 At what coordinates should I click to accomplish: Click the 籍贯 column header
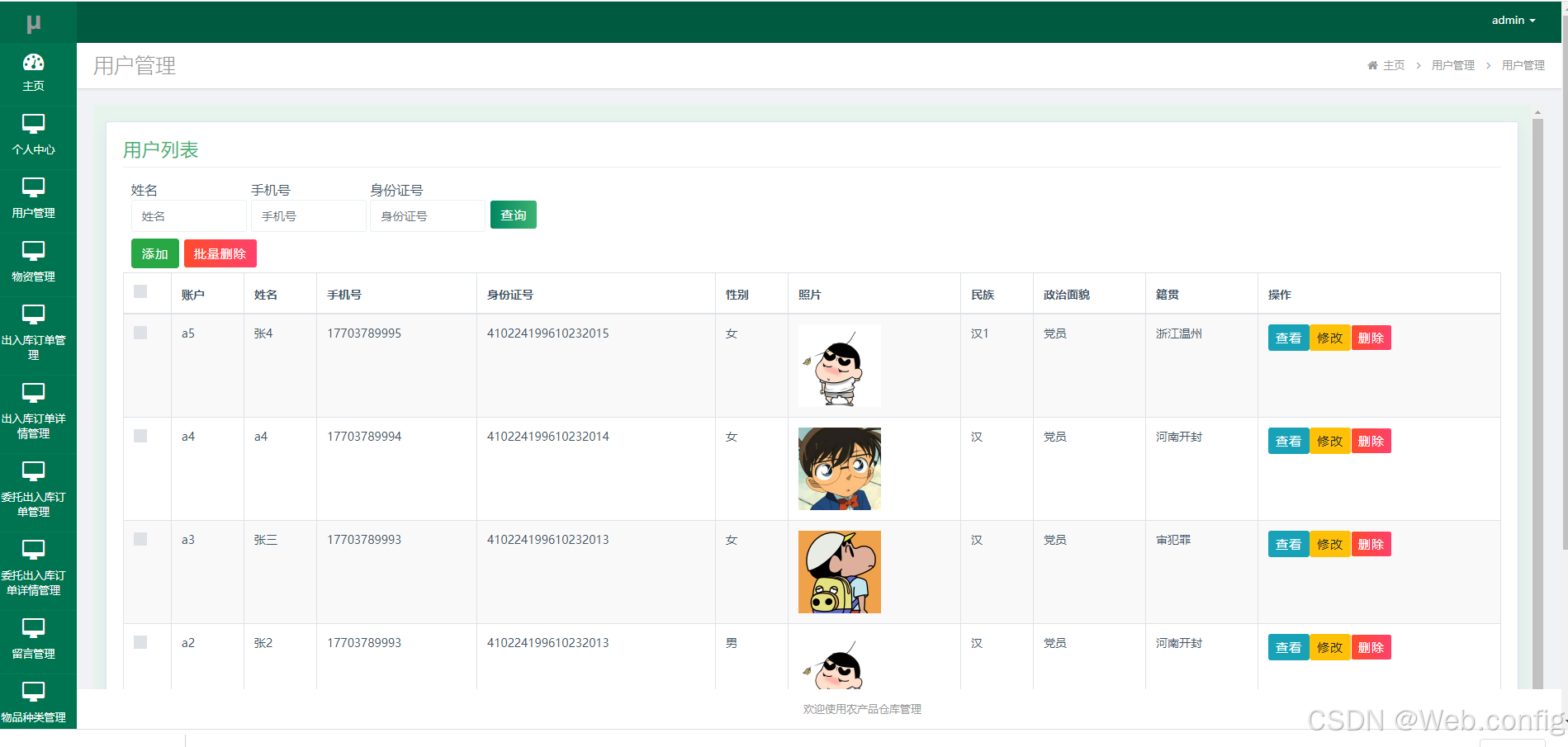1168,295
